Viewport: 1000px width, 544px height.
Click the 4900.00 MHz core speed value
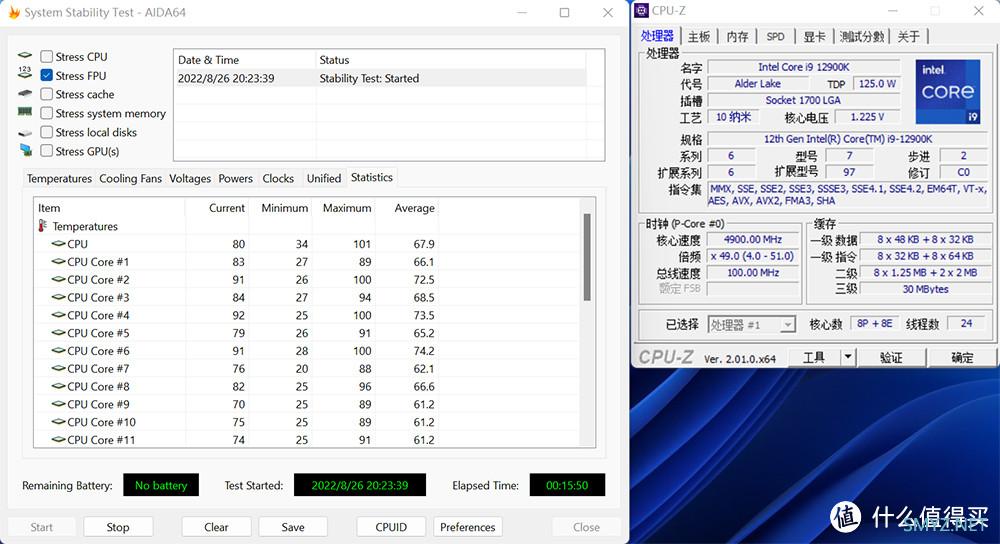point(753,239)
